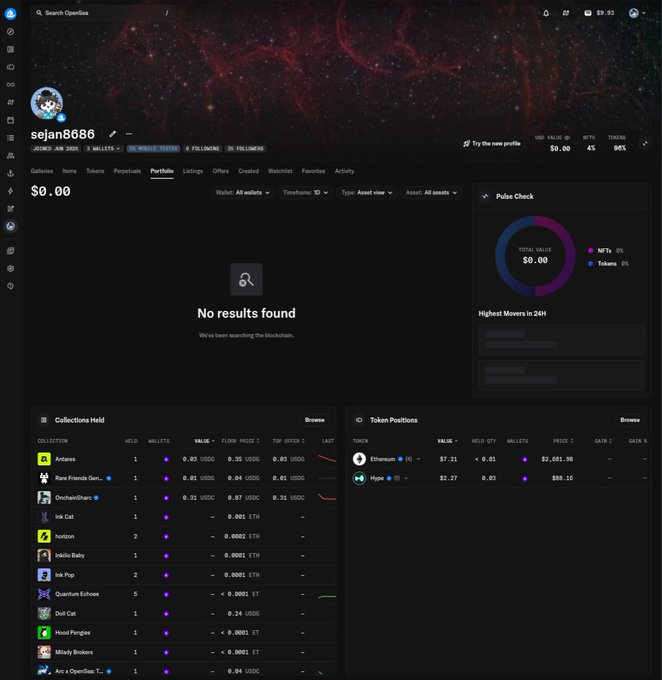The image size is (662, 680).
Task: Open the Asset: All assets dropdown
Action: [431, 193]
